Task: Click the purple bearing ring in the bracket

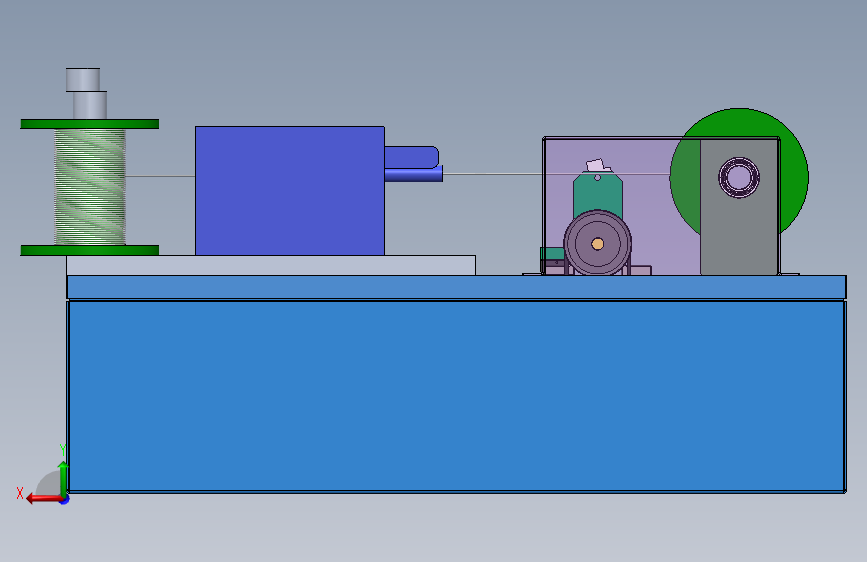Action: 739,178
